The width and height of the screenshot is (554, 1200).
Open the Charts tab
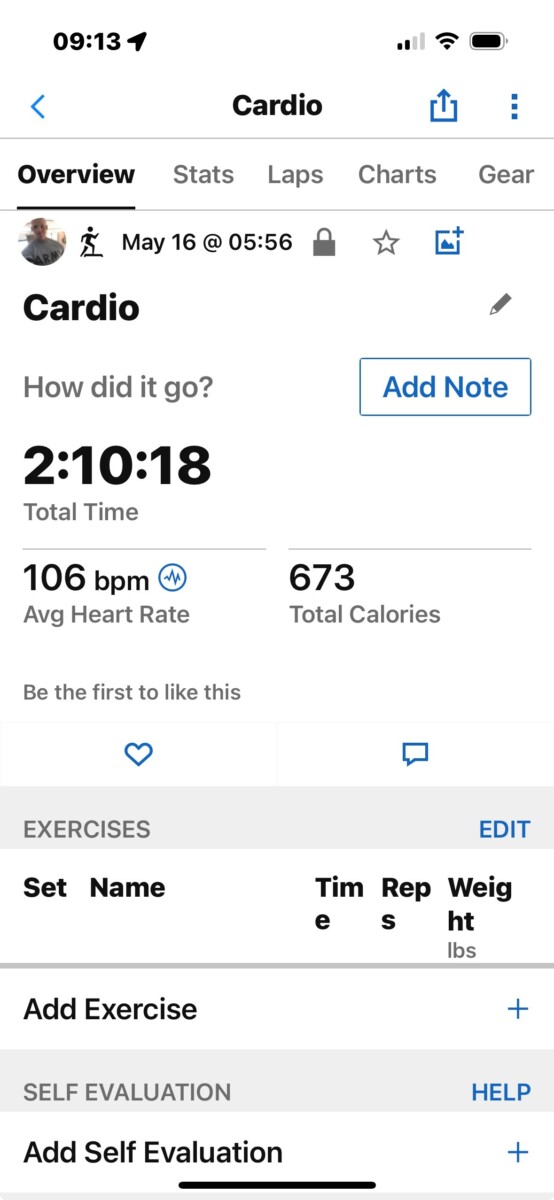[x=397, y=174]
